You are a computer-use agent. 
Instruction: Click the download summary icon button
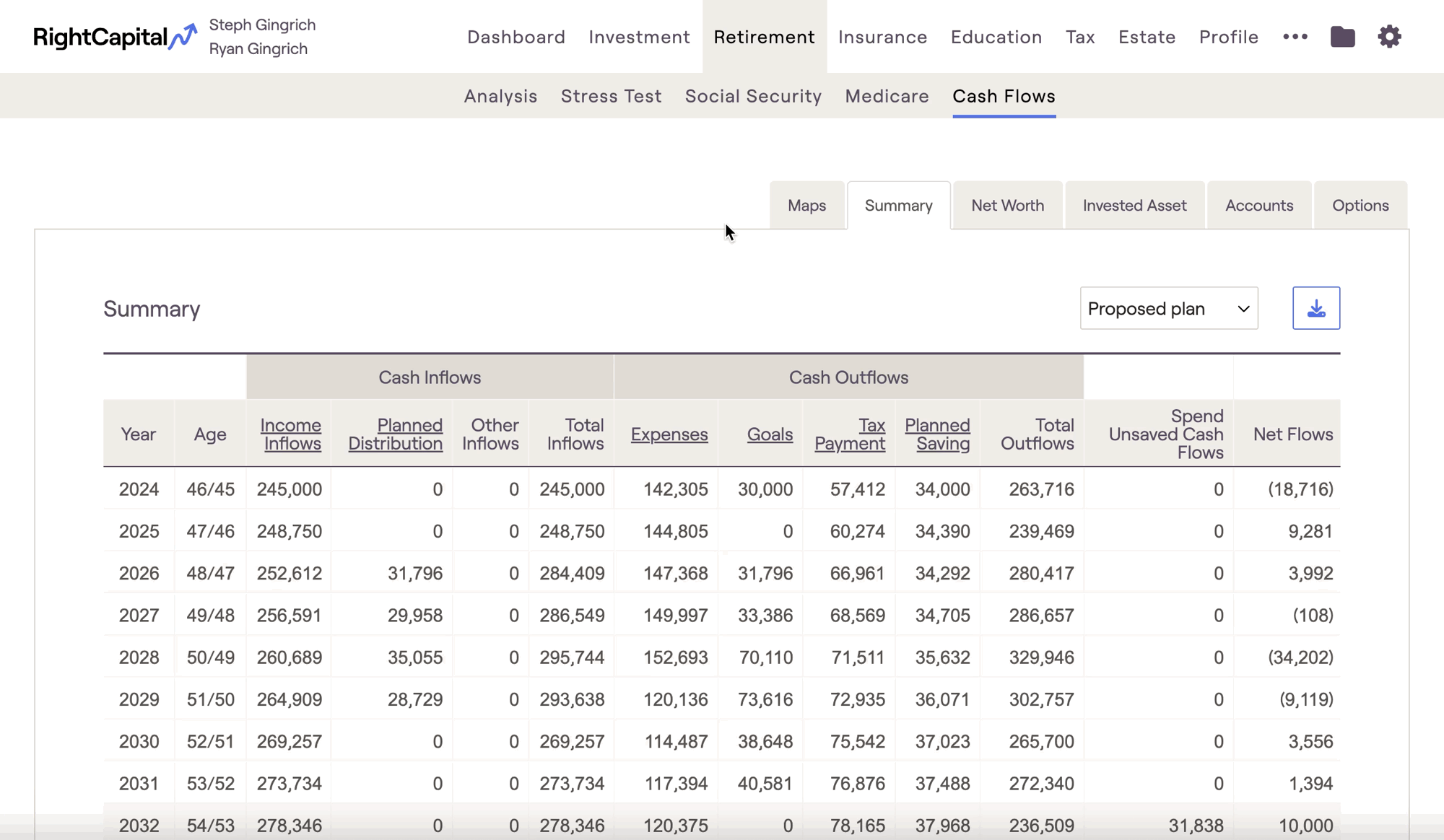pos(1316,308)
